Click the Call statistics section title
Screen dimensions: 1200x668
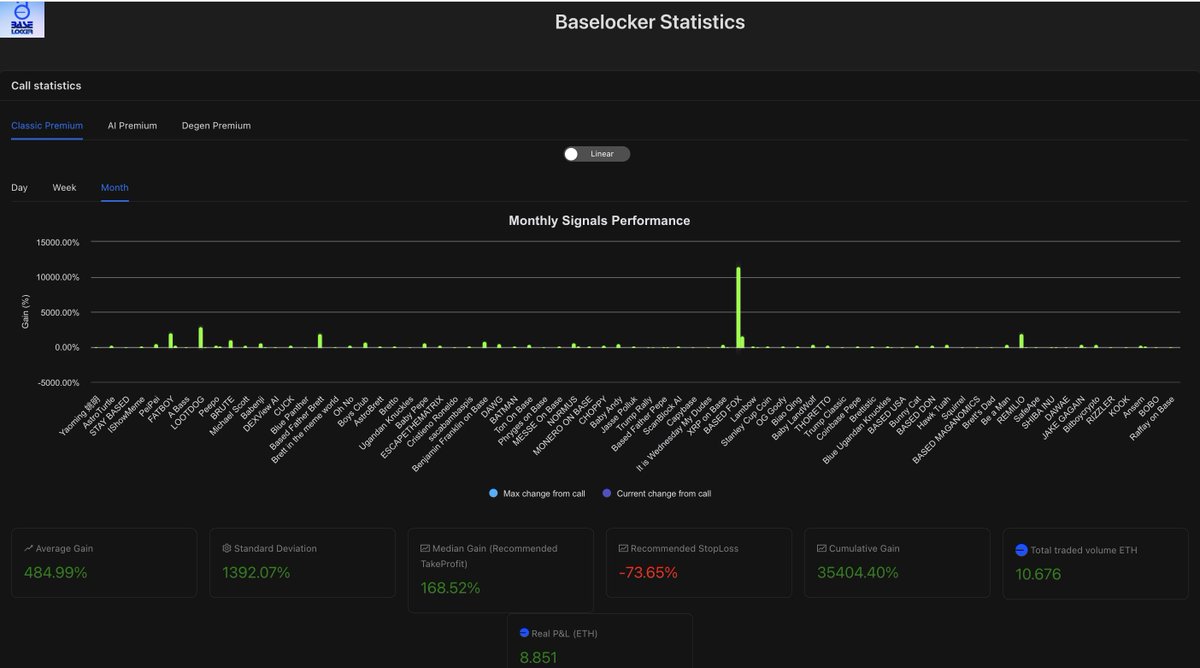click(x=46, y=86)
